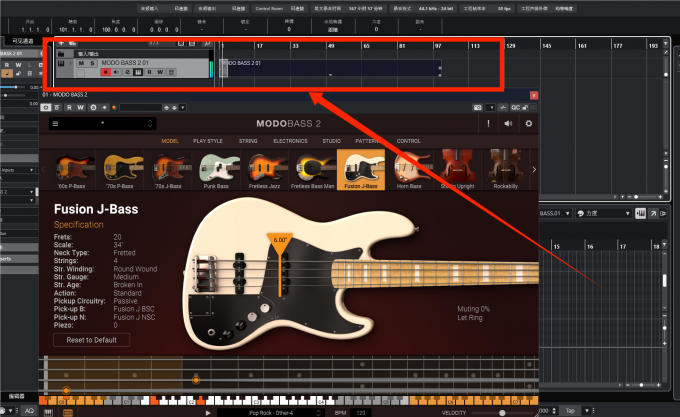This screenshot has width=680, height=417.
Task: Open the MODO BASS hamburger menu
Action: 55,124
